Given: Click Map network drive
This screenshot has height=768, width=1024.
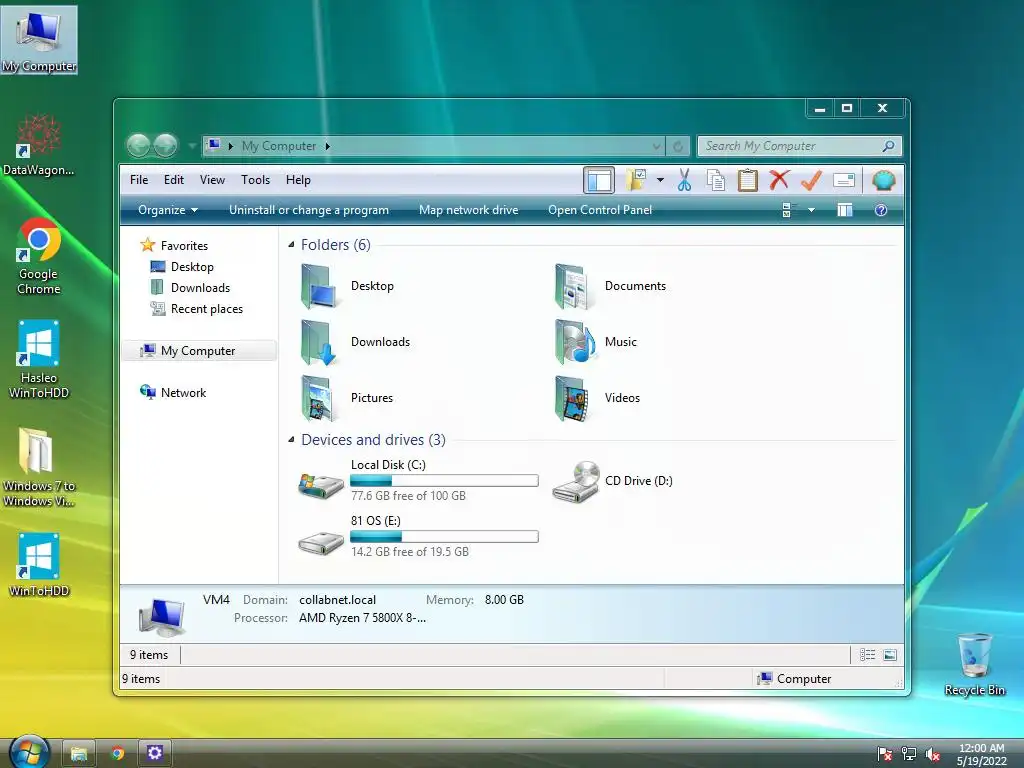Looking at the screenshot, I should 469,210.
